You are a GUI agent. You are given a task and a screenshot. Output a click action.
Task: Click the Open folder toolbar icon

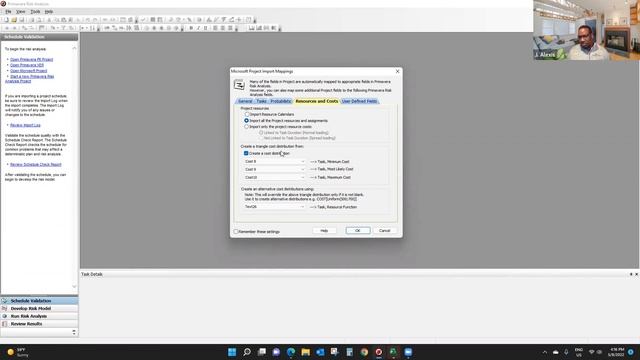tap(14, 20)
